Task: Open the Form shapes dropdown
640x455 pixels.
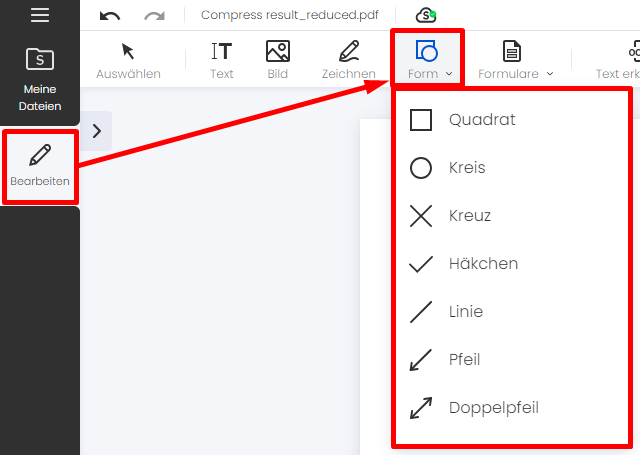Action: [x=427, y=60]
